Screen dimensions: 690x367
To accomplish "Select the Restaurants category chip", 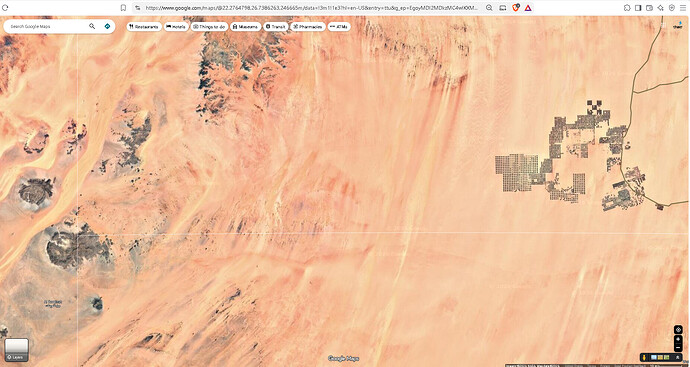I will tap(144, 27).
